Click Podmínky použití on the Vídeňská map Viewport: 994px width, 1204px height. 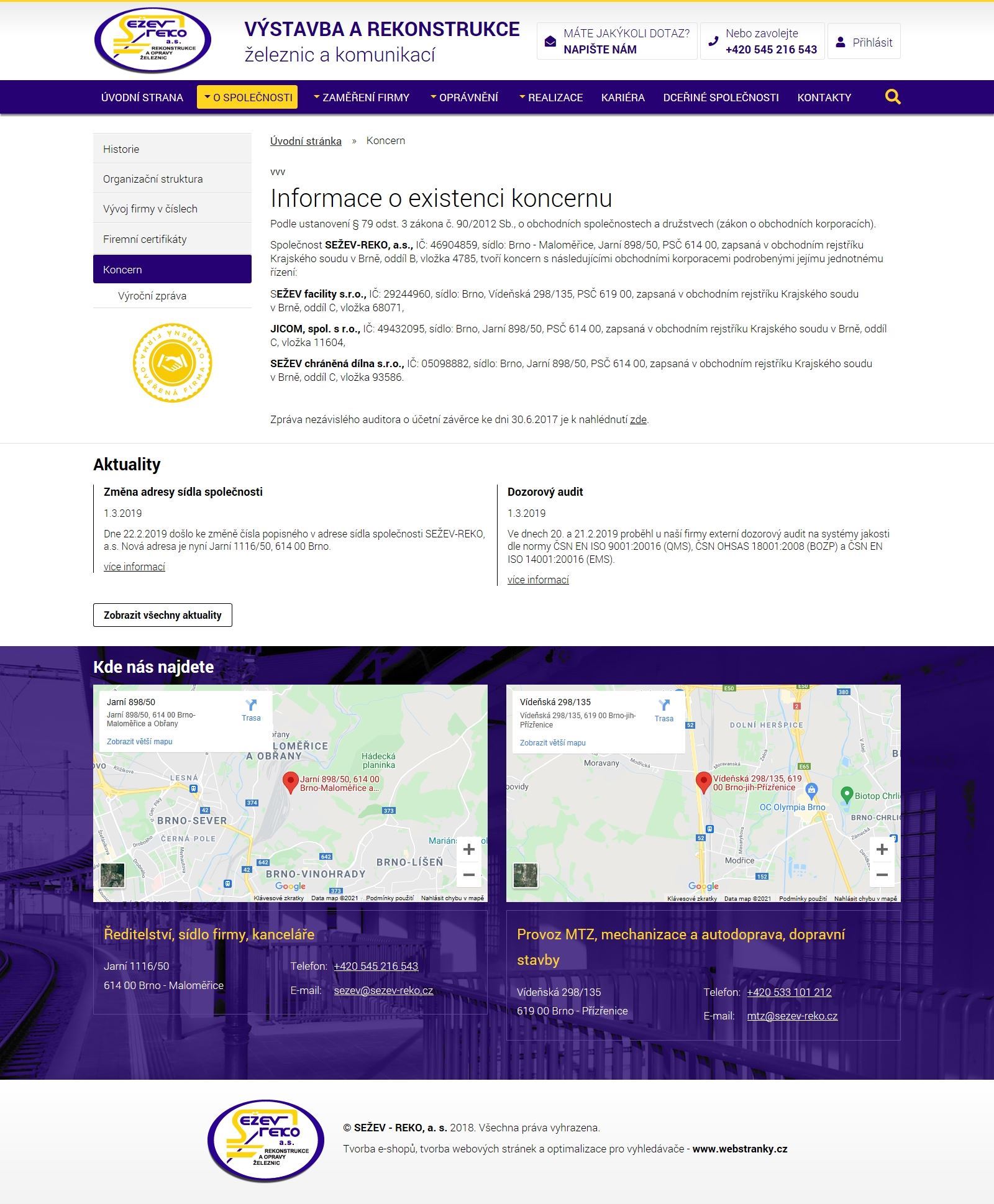(x=803, y=898)
